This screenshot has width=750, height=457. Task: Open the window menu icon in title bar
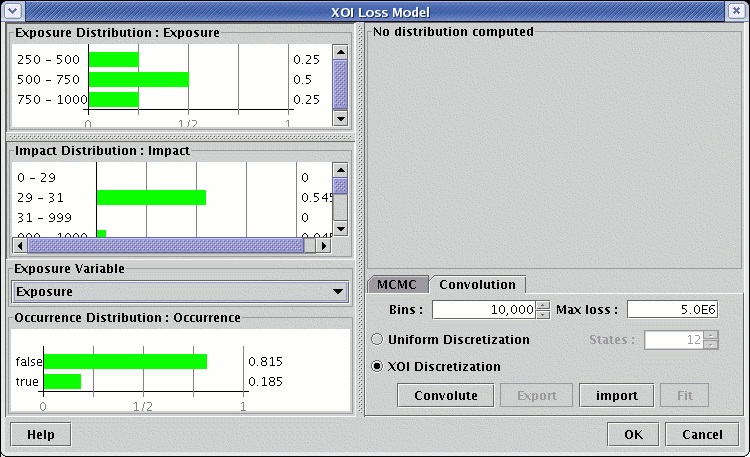12,11
